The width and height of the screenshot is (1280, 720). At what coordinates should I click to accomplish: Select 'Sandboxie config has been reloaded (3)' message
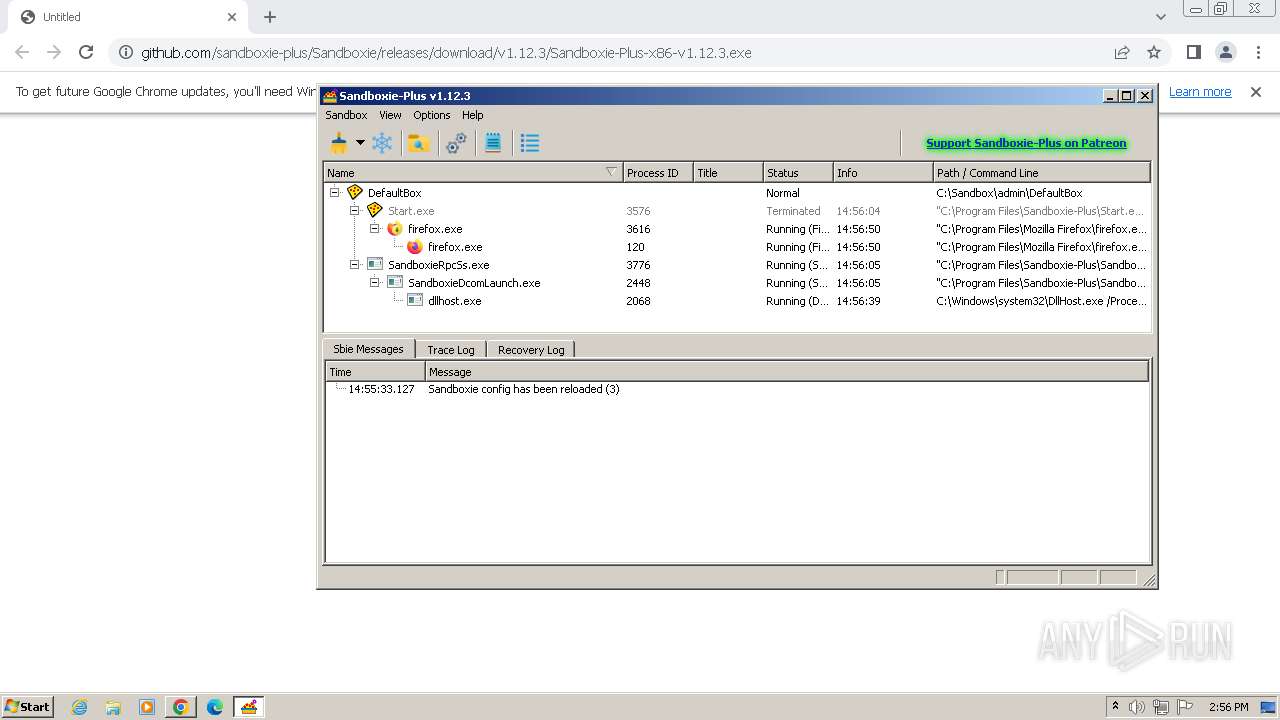pyautogui.click(x=524, y=389)
